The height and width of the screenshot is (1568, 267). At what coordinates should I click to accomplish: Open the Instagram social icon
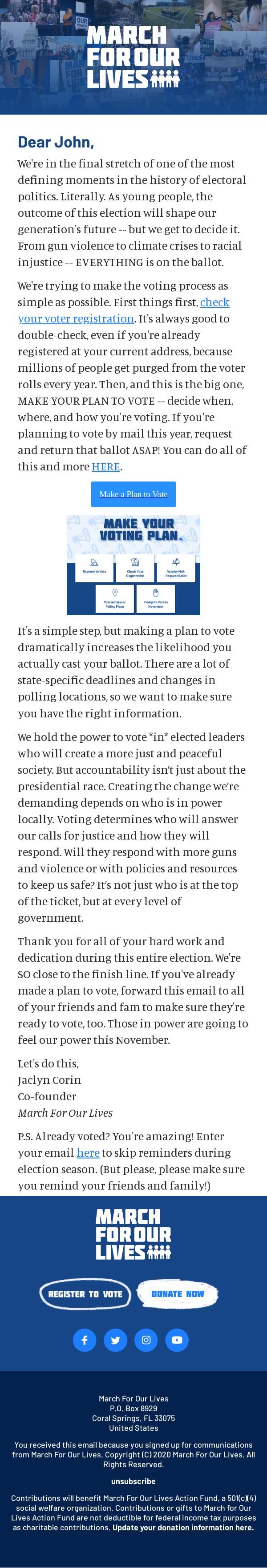tap(146, 1340)
